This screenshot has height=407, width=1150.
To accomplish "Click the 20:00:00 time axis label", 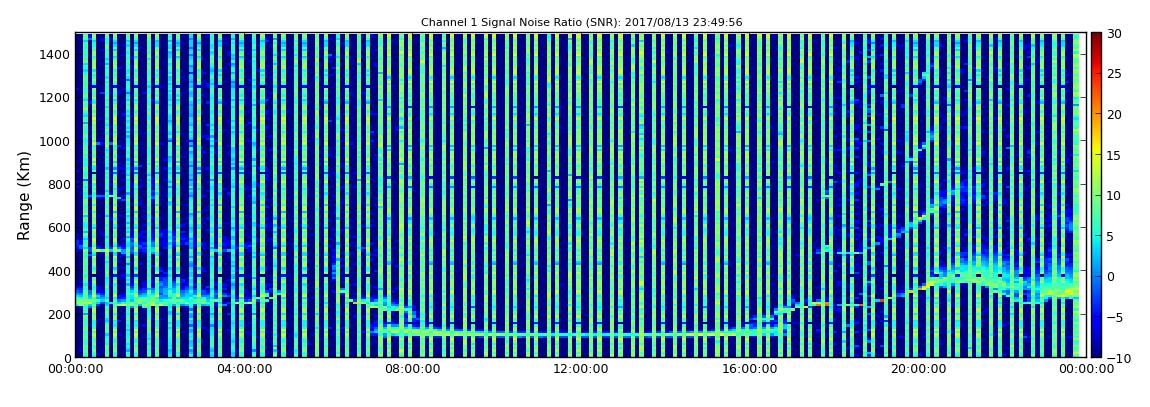I will 916,370.
